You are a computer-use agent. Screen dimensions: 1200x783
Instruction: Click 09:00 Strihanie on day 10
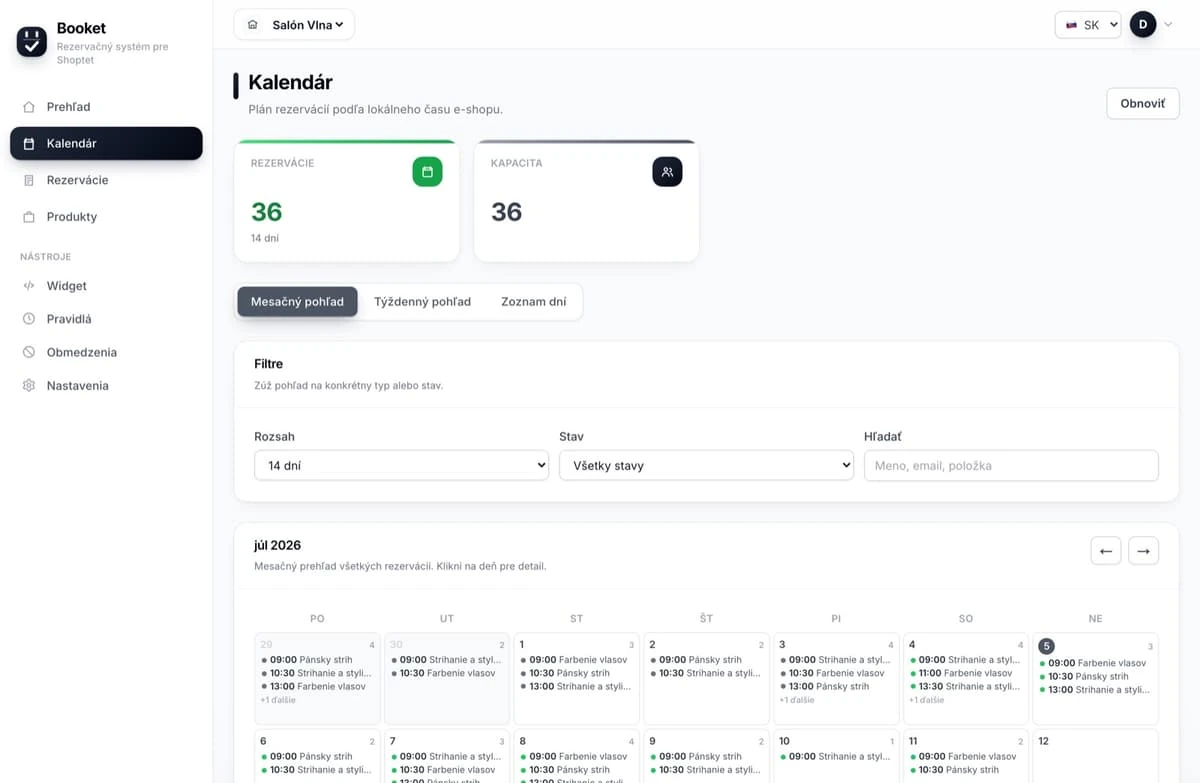[835, 757]
